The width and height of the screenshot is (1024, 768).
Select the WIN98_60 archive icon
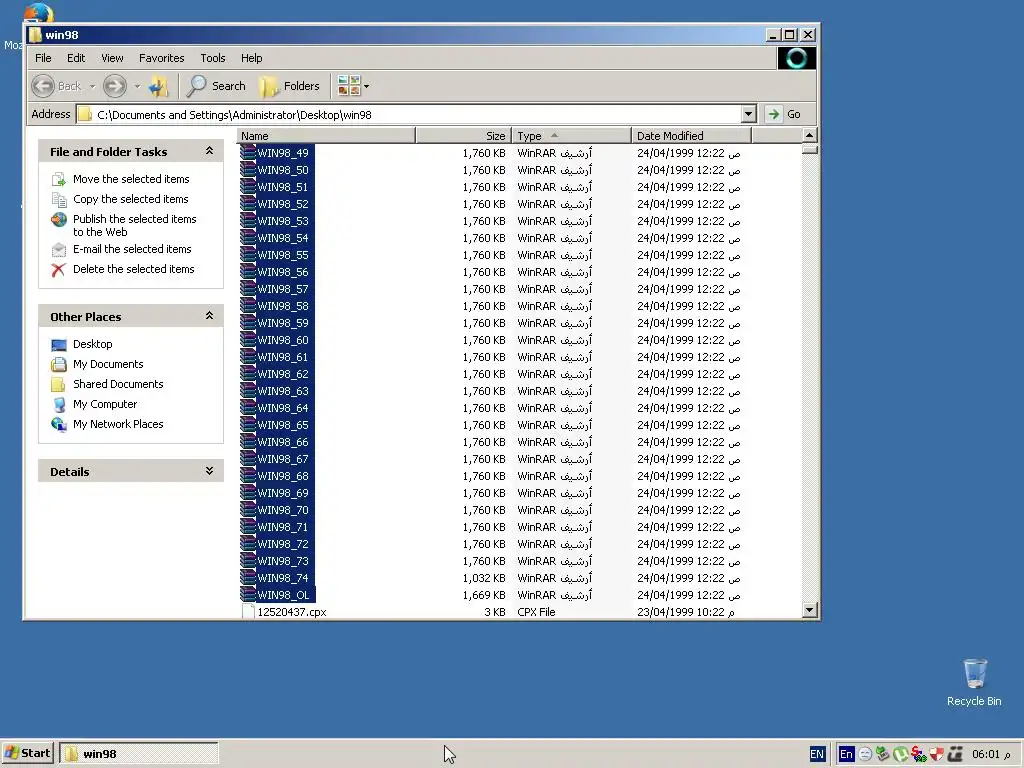tap(248, 340)
